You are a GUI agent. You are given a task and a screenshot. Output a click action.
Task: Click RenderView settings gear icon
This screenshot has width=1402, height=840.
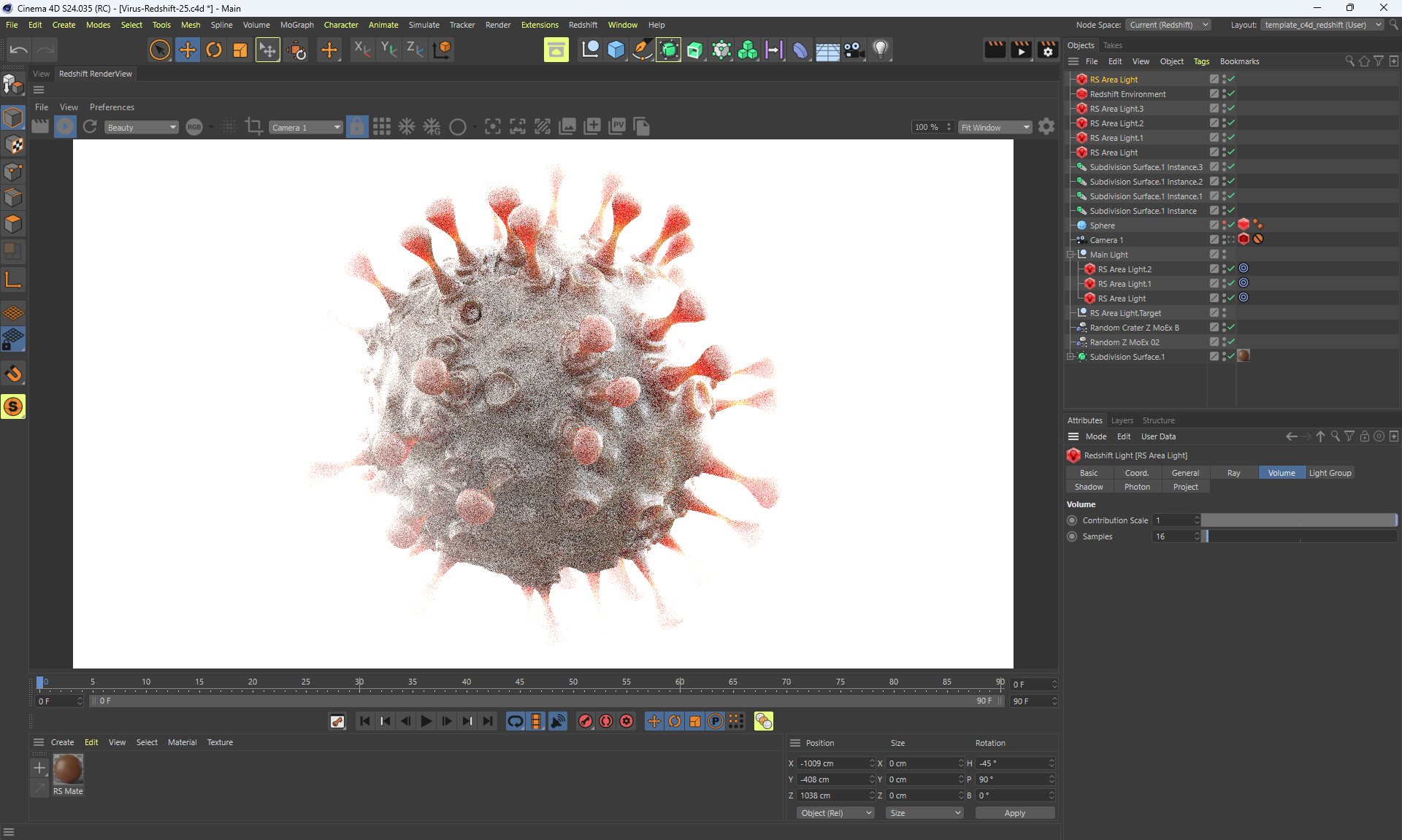tap(1046, 127)
